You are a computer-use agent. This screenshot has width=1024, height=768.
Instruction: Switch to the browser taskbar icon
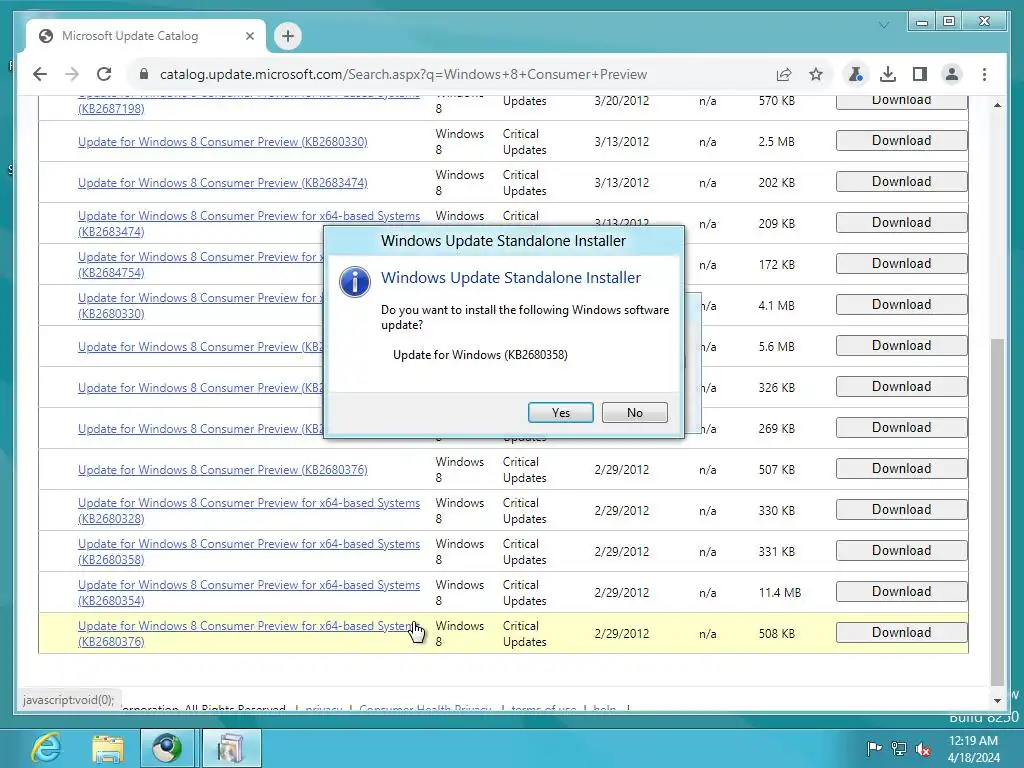point(167,748)
